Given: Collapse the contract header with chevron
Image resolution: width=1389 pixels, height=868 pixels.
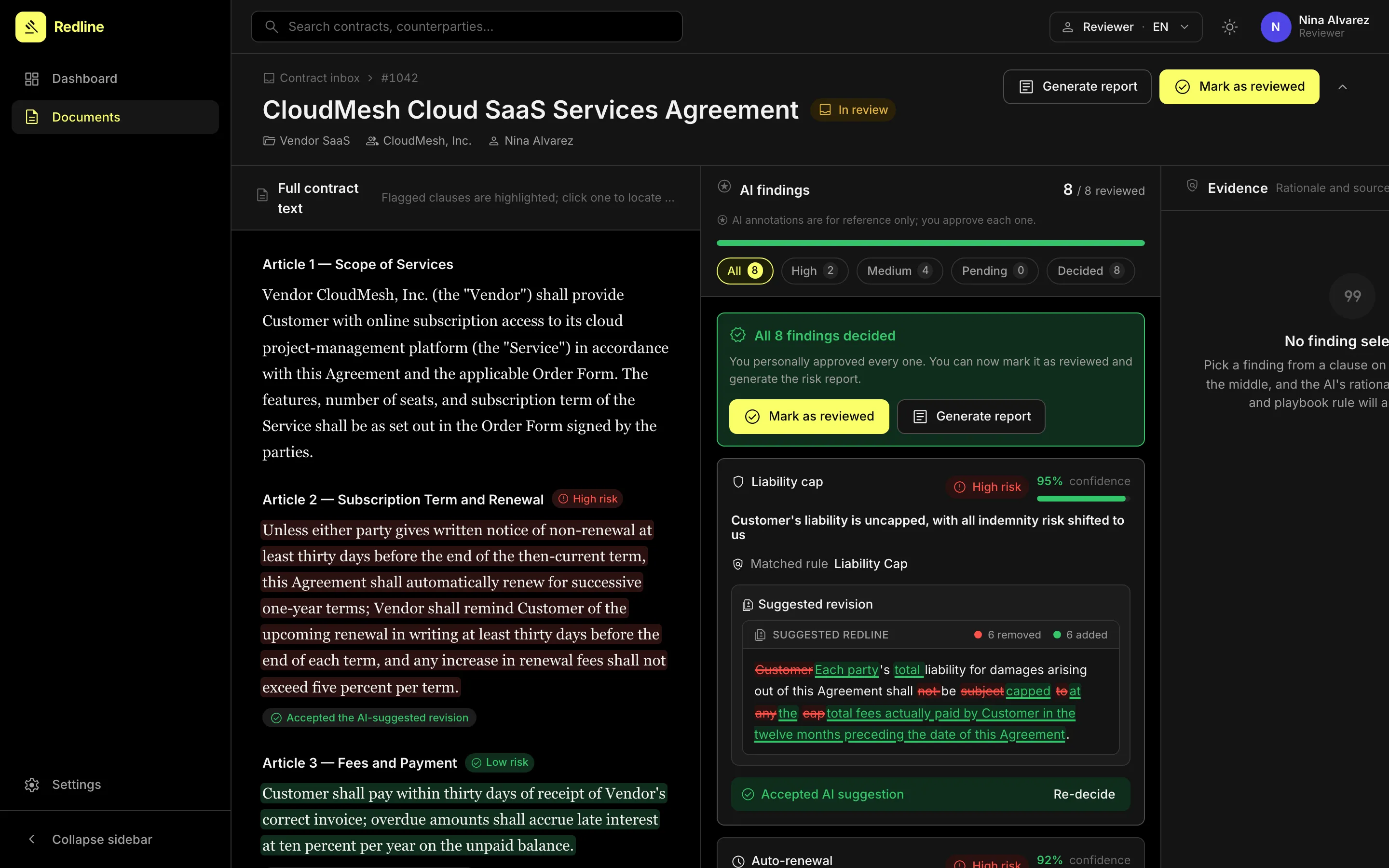Looking at the screenshot, I should click(1343, 87).
